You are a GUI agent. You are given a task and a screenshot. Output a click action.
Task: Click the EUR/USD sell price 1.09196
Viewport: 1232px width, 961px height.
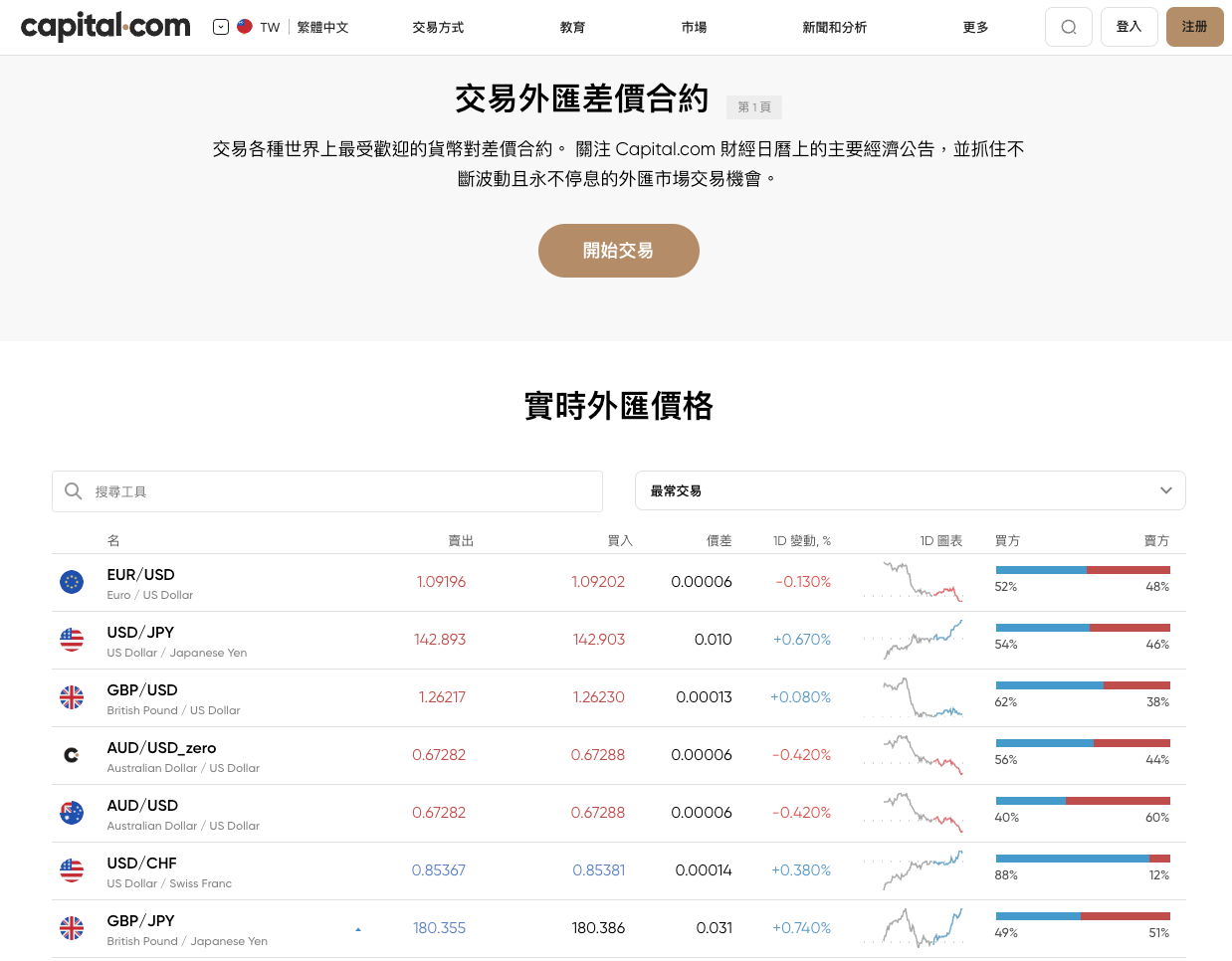click(441, 582)
